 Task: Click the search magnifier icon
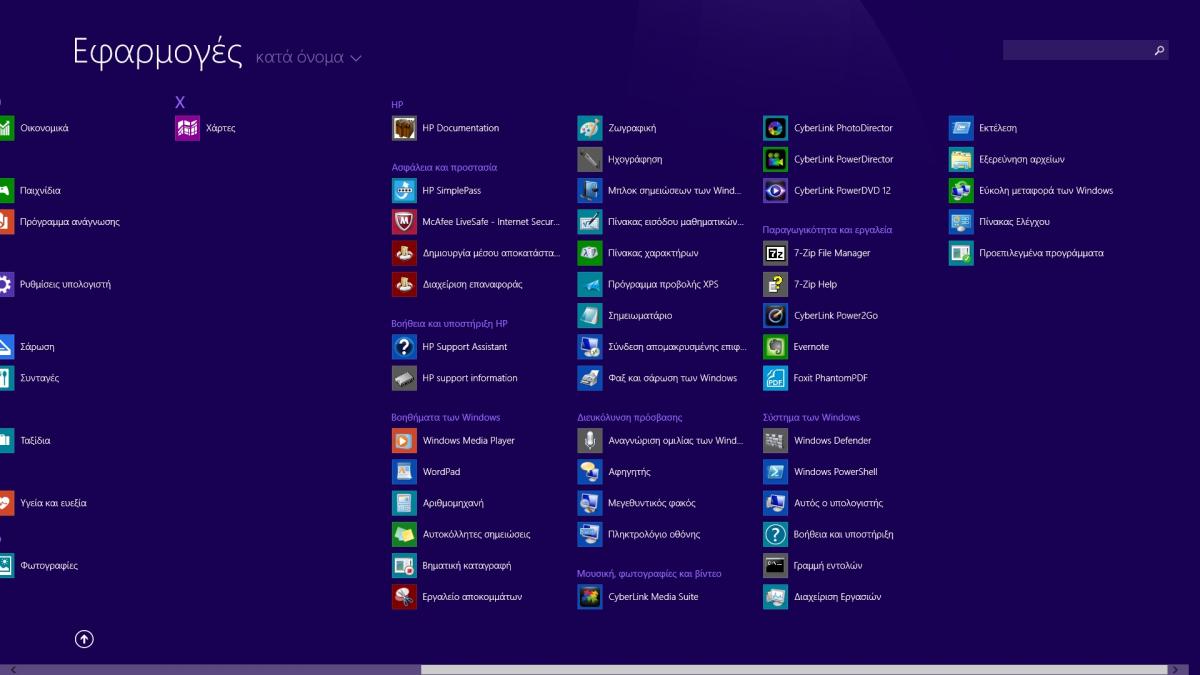tap(1159, 50)
